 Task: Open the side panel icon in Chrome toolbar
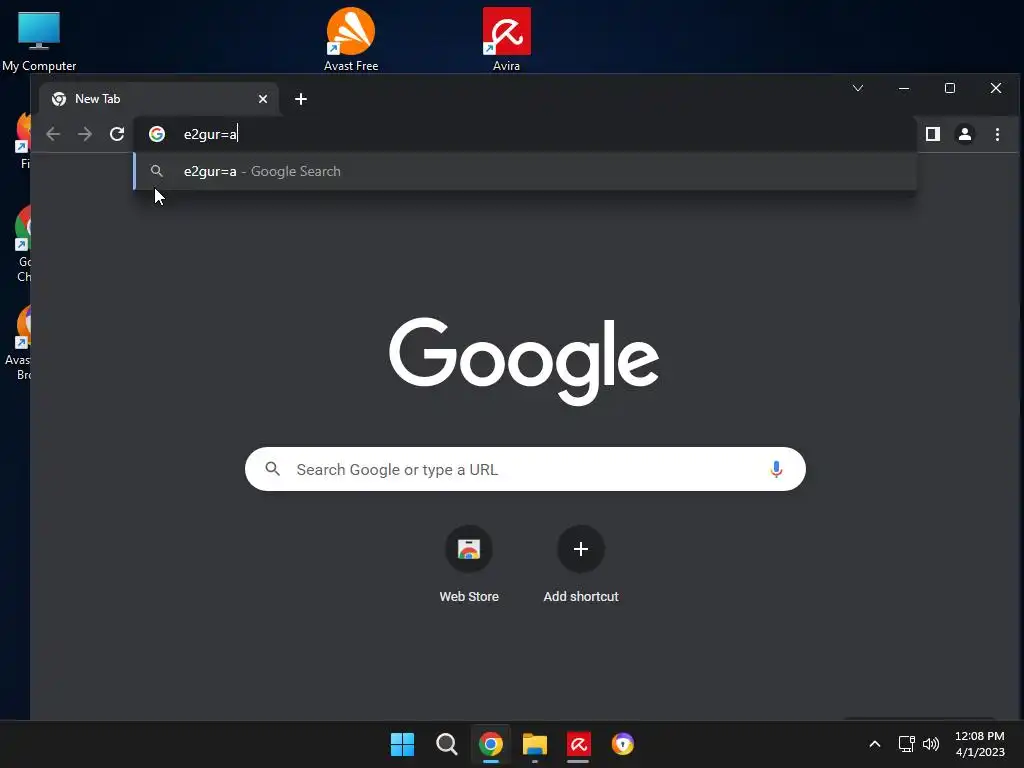(x=933, y=134)
